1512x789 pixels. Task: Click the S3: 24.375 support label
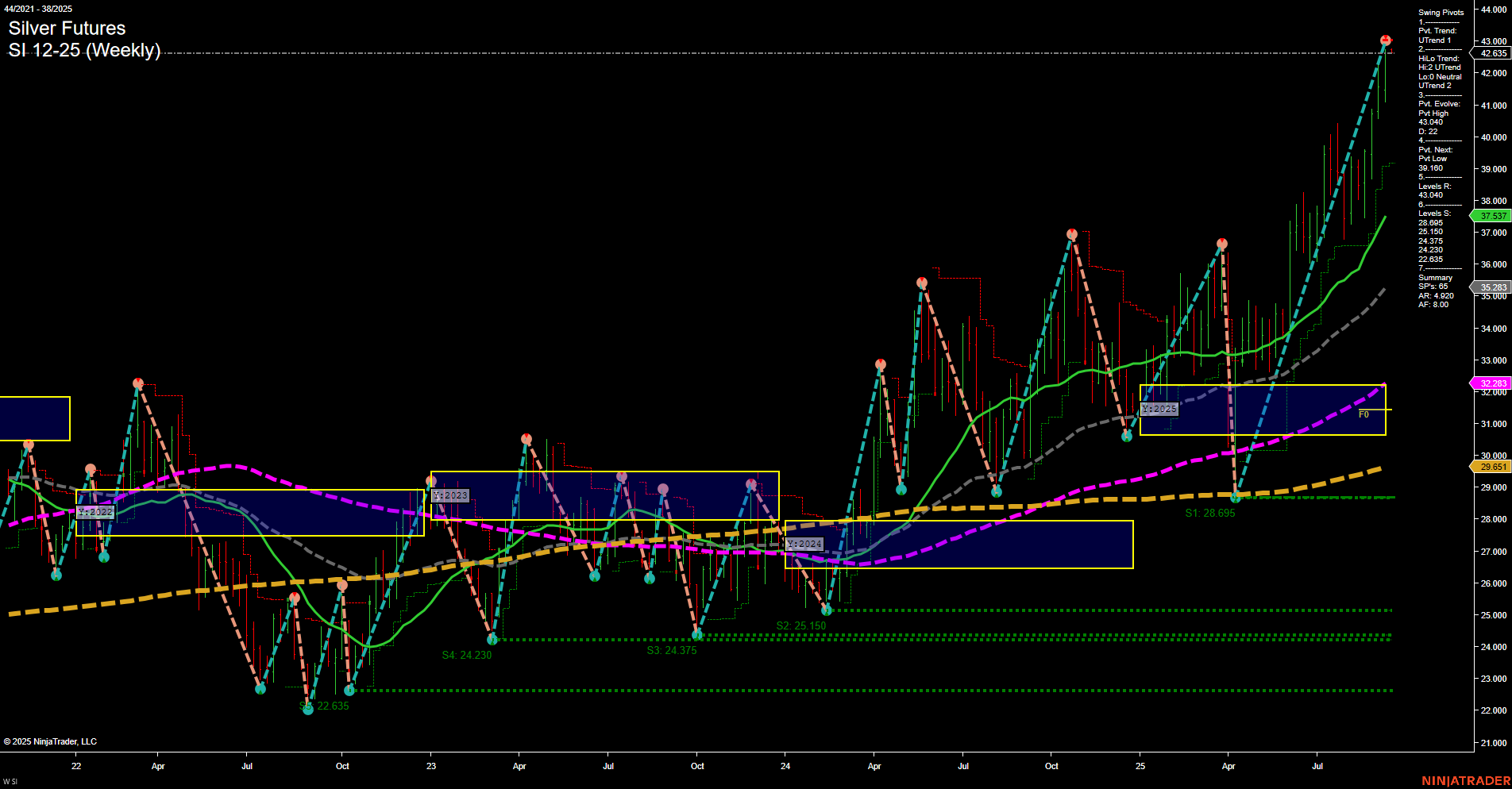point(672,650)
